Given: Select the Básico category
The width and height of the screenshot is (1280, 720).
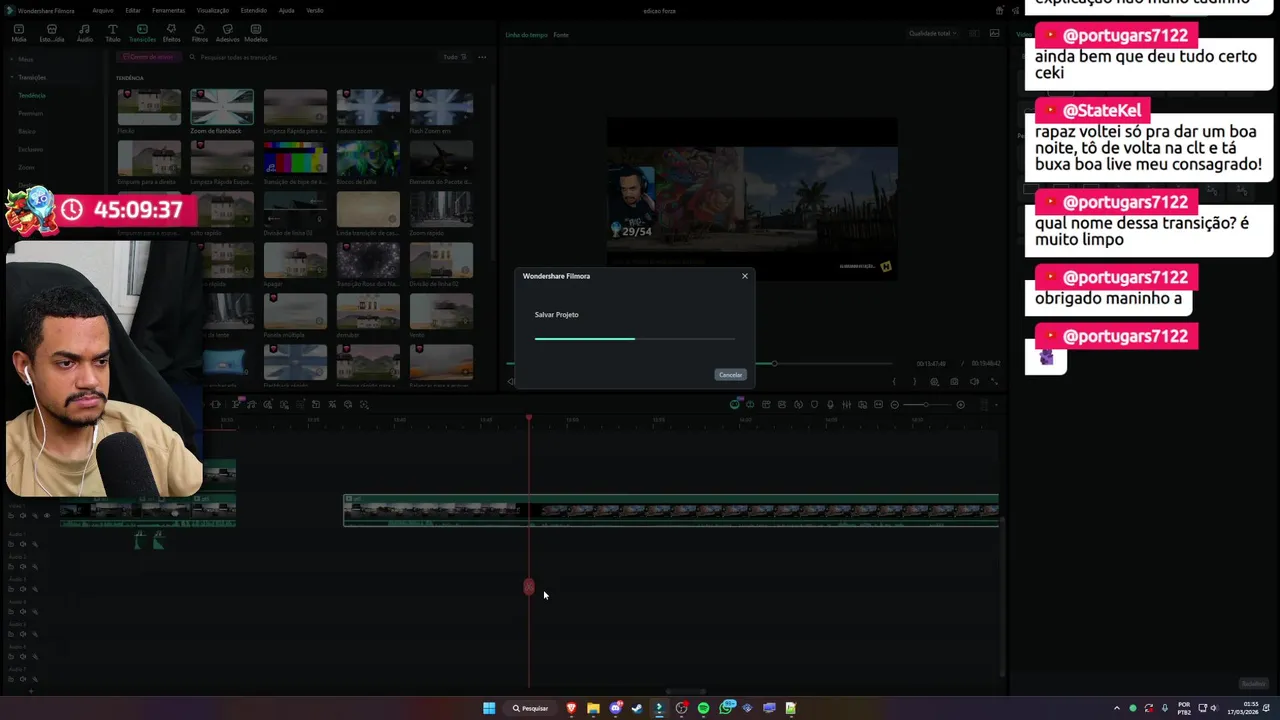Looking at the screenshot, I should pos(27,131).
